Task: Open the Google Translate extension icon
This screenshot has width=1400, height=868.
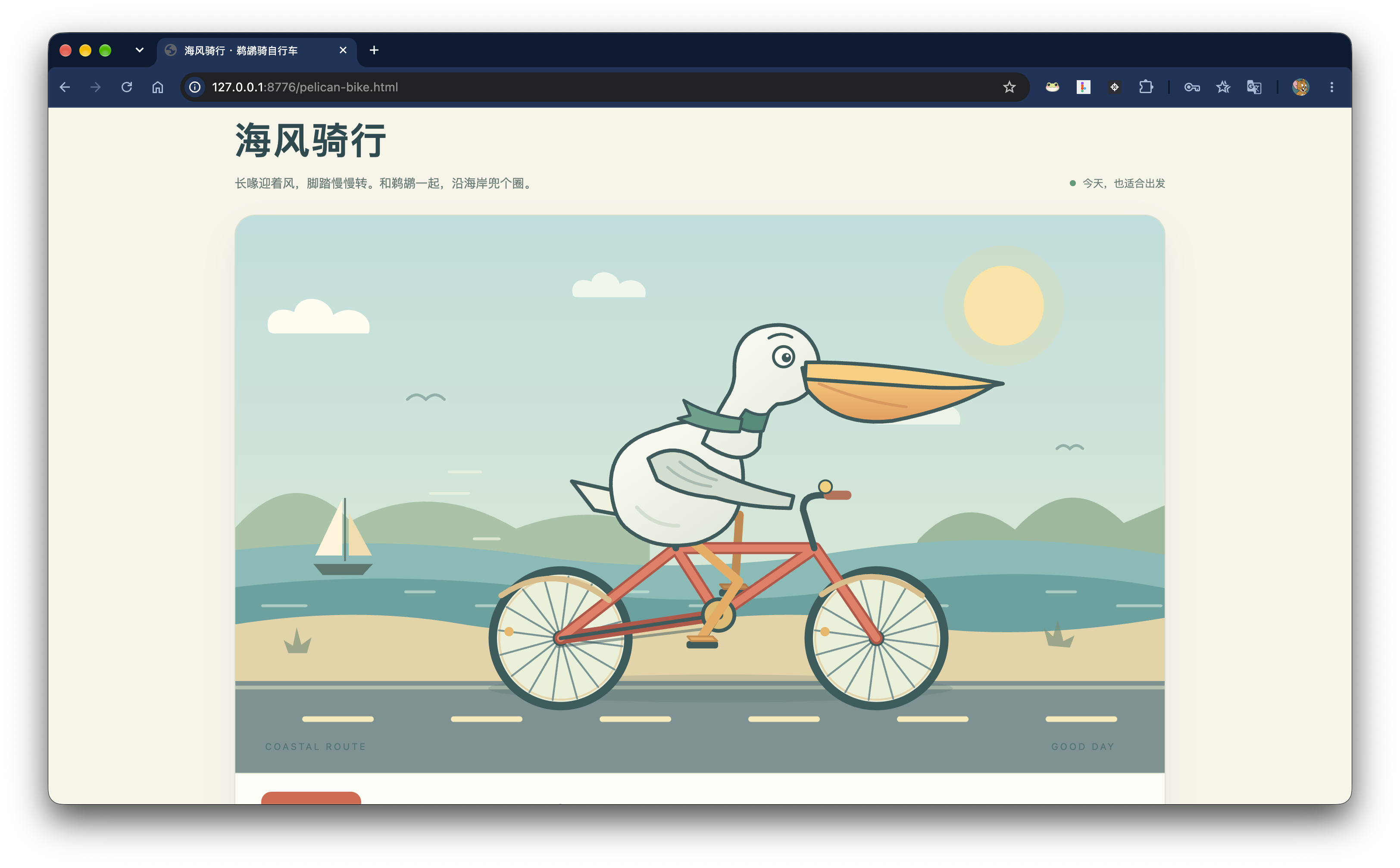Action: click(x=1253, y=87)
